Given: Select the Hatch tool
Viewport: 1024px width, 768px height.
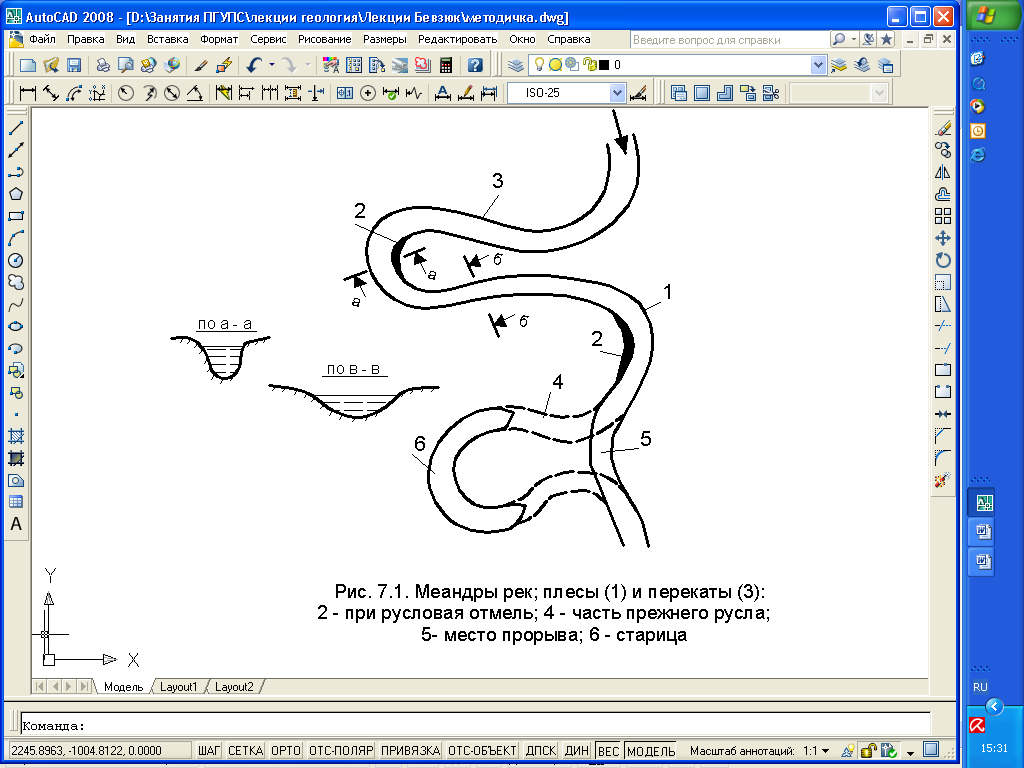Looking at the screenshot, I should click(16, 436).
